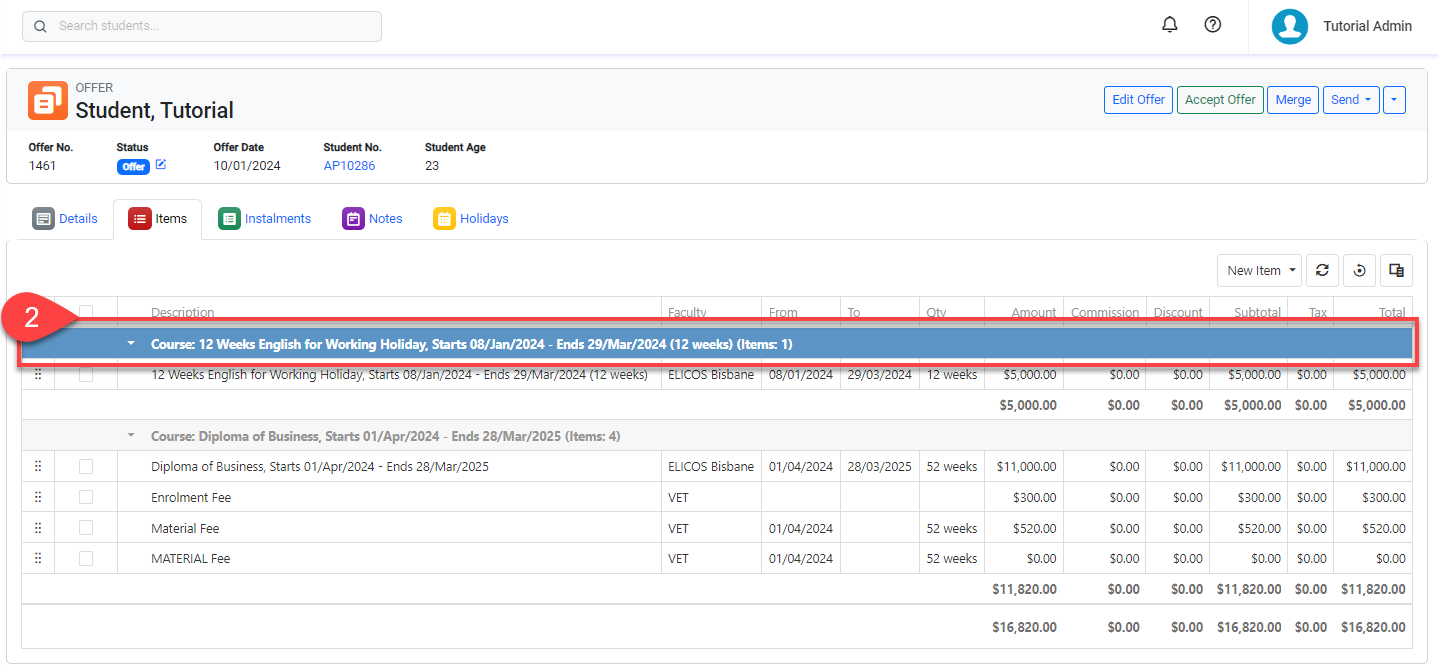Refresh the items list with sync icon
Image resolution: width=1438 pixels, height=672 pixels.
click(x=1322, y=270)
